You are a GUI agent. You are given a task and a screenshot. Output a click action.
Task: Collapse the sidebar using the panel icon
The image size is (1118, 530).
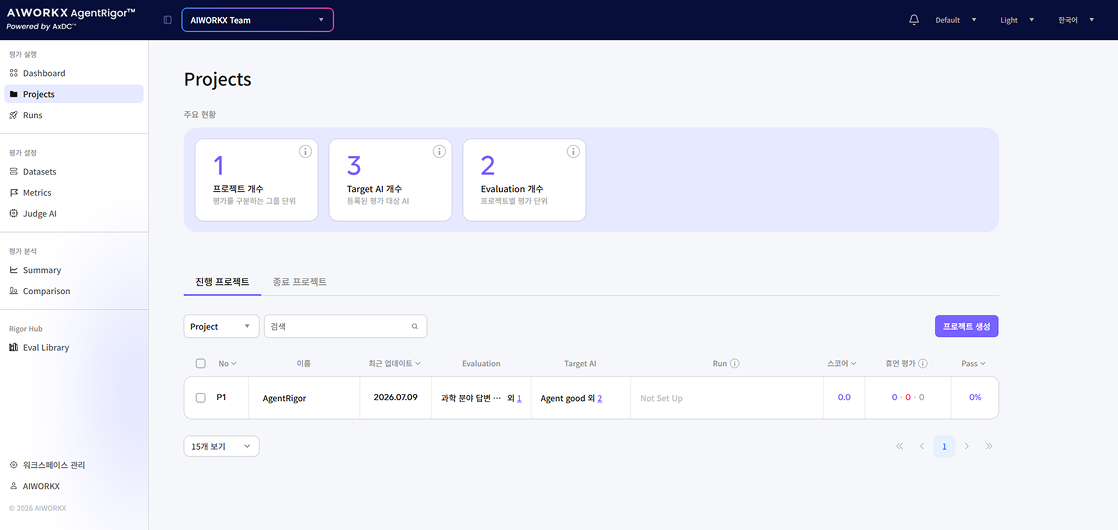pyautogui.click(x=168, y=20)
